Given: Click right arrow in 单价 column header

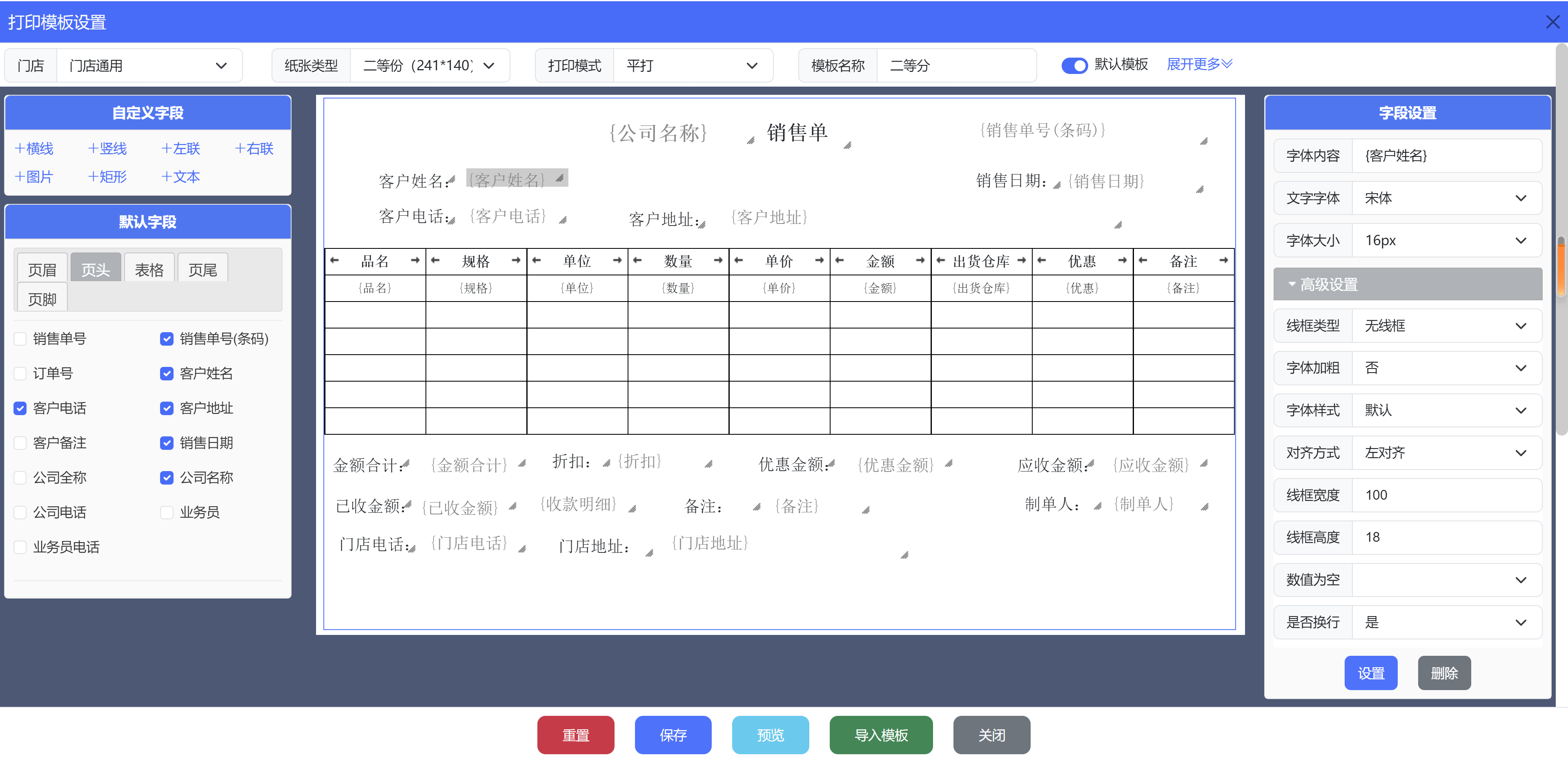Looking at the screenshot, I should tap(819, 260).
